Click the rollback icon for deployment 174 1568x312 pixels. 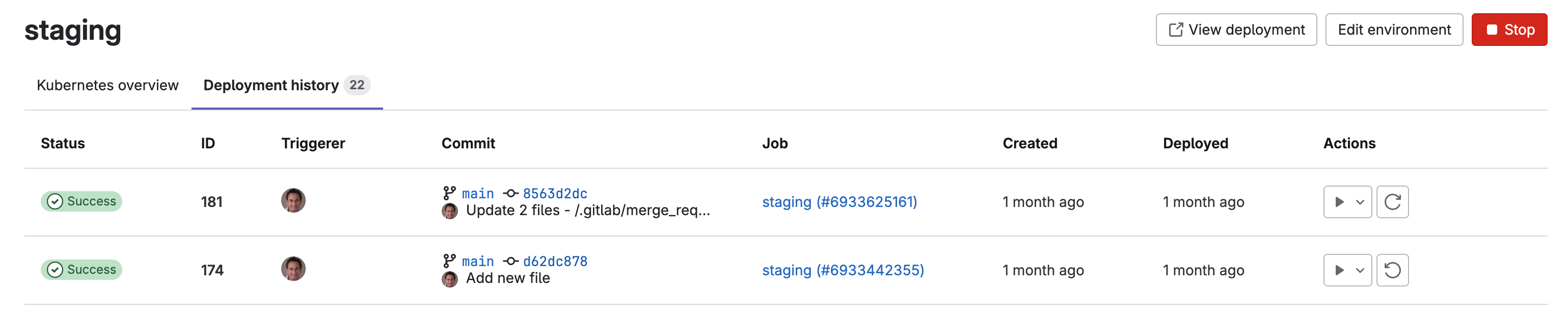[1394, 270]
